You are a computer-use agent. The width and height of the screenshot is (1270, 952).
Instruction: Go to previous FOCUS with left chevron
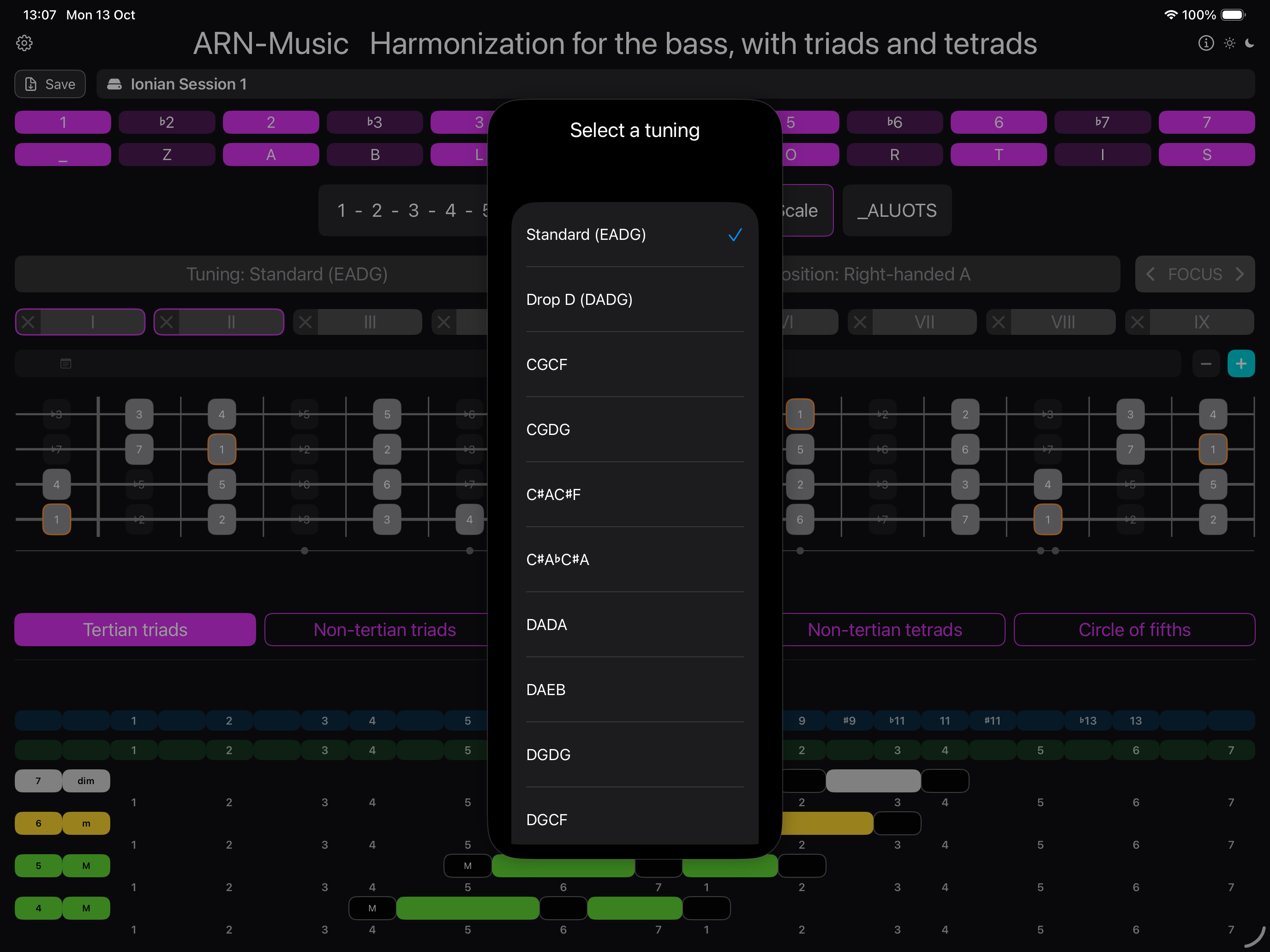click(1150, 274)
